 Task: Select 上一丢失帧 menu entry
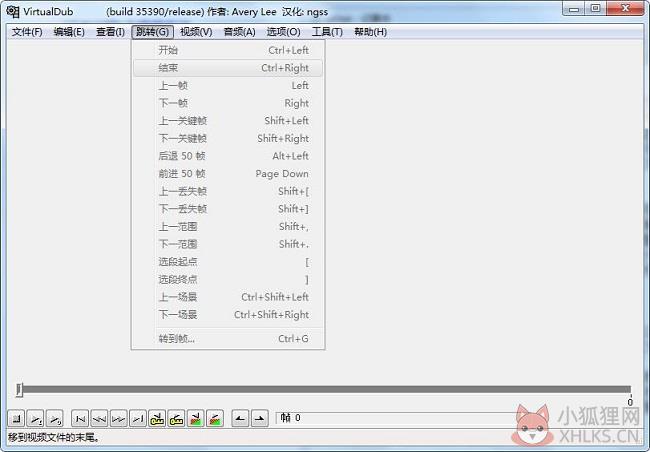228,191
